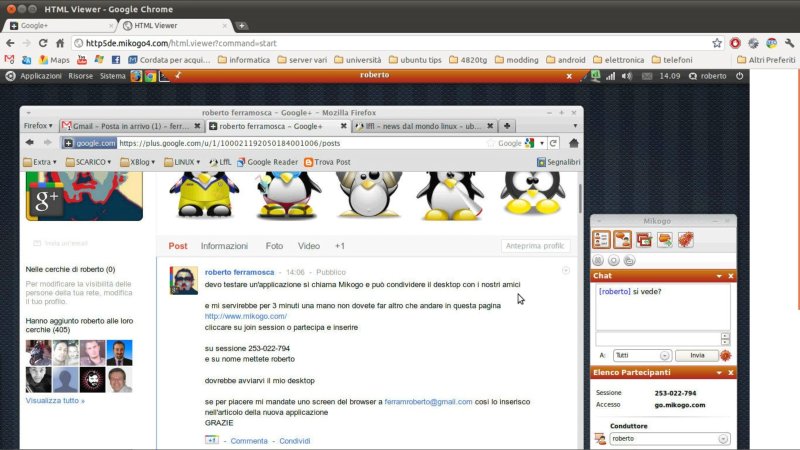Open mikogo.com link in post
The height and width of the screenshot is (450, 800).
245,316
